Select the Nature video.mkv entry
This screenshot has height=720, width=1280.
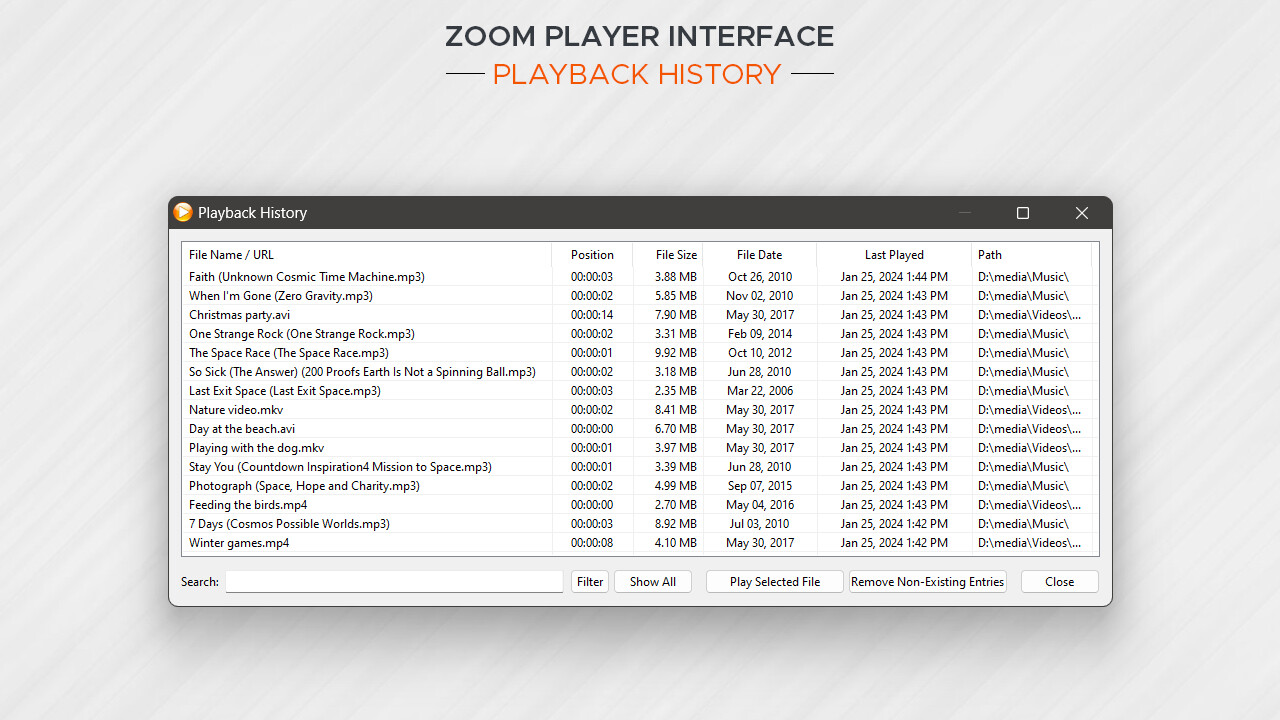[300, 409]
